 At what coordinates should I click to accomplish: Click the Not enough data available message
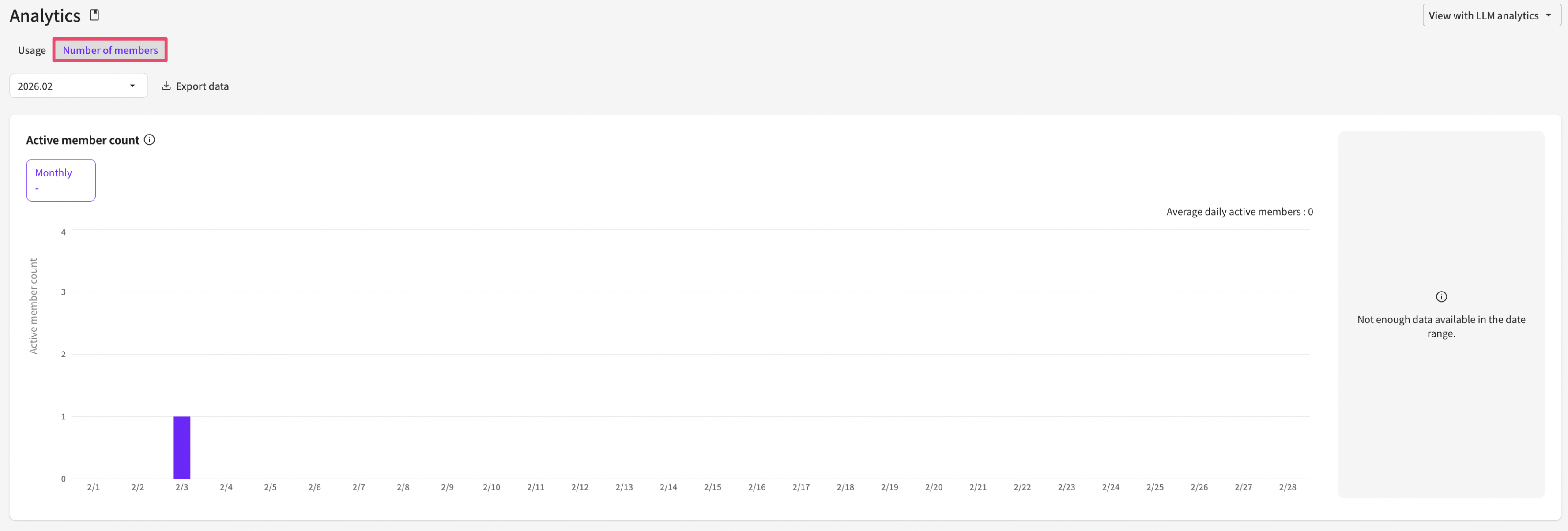coord(1441,326)
